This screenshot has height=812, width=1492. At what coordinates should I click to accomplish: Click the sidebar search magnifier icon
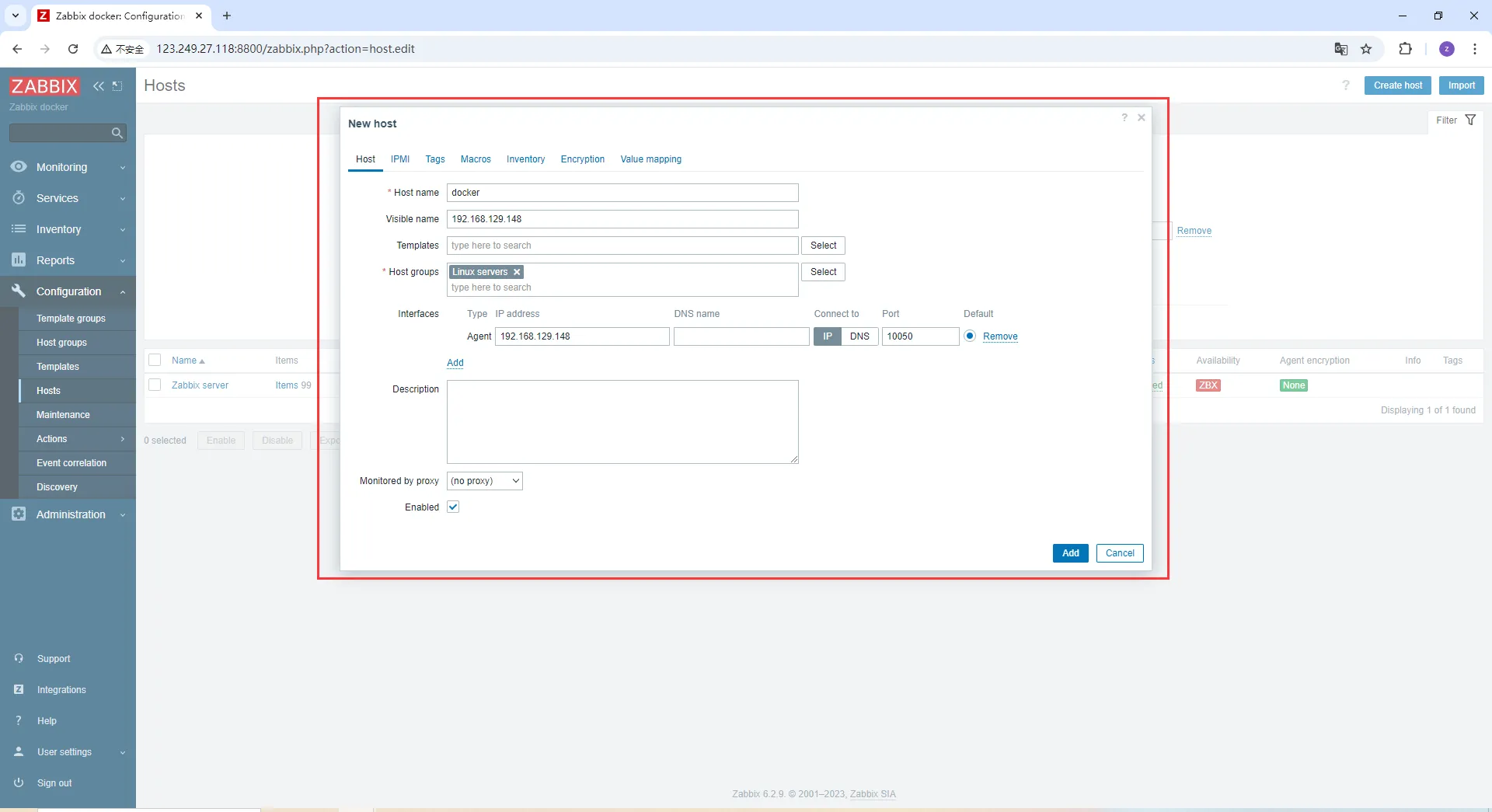point(117,133)
